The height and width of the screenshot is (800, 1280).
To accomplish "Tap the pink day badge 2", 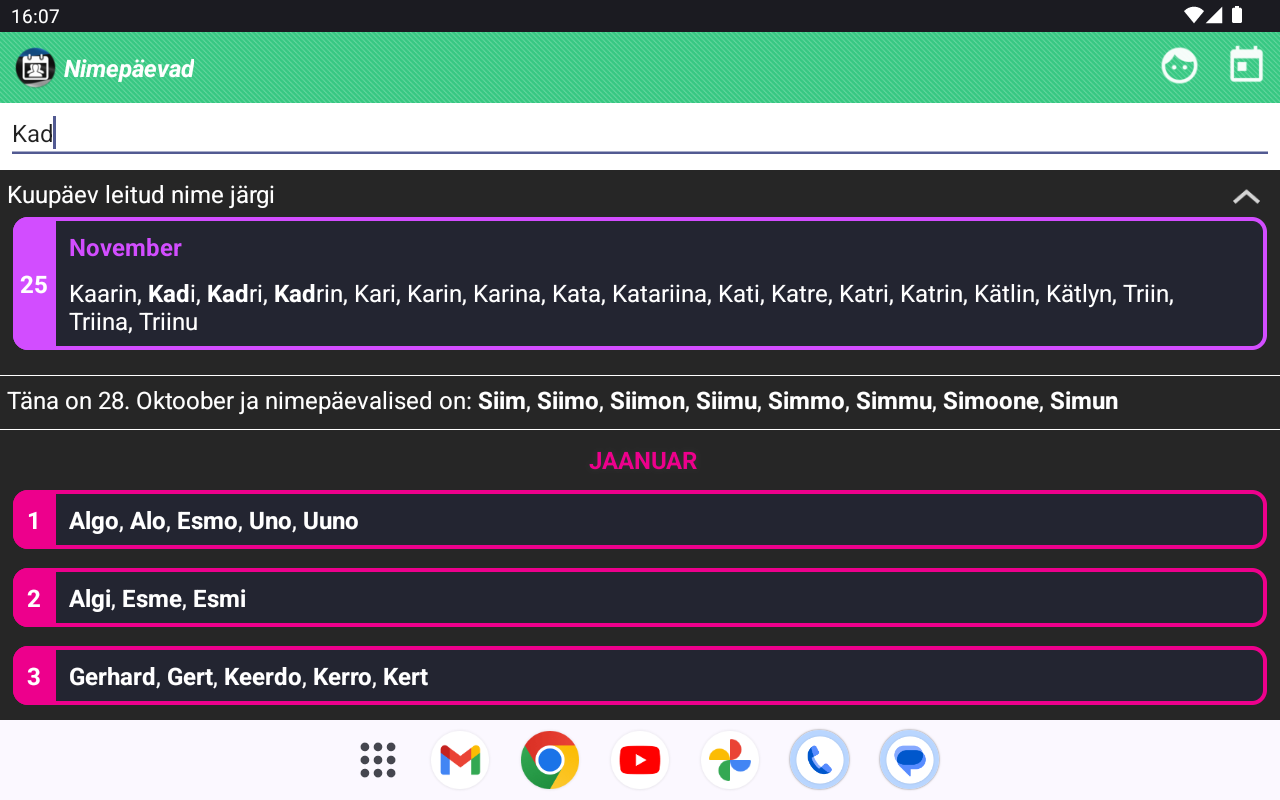I will [34, 598].
